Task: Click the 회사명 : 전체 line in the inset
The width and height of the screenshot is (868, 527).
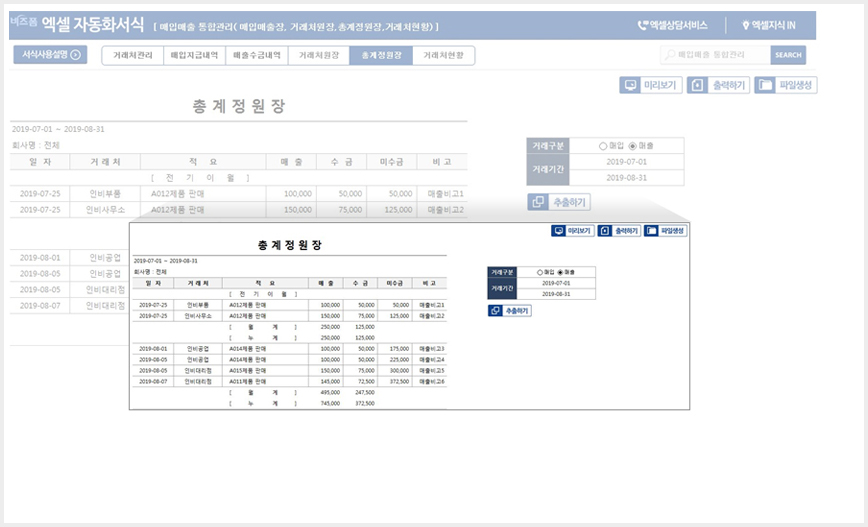Action: pos(150,272)
